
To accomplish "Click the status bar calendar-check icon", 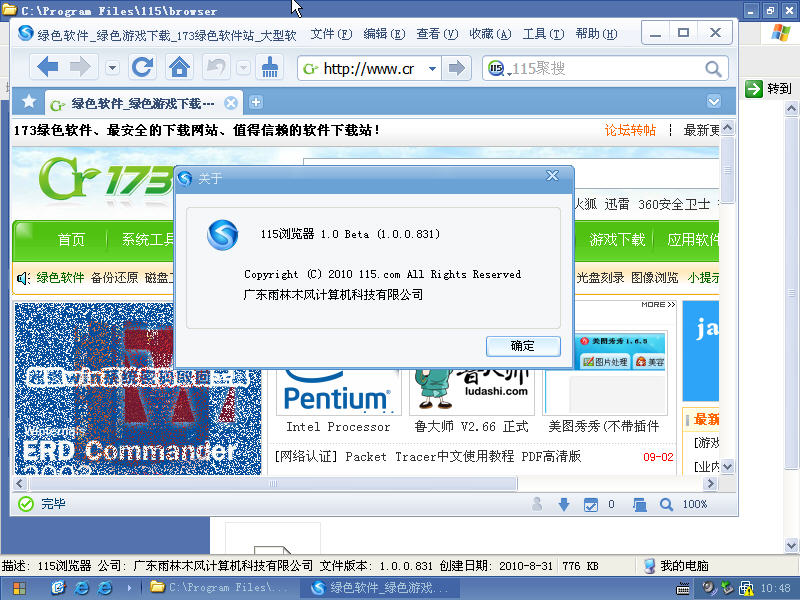I will point(591,505).
